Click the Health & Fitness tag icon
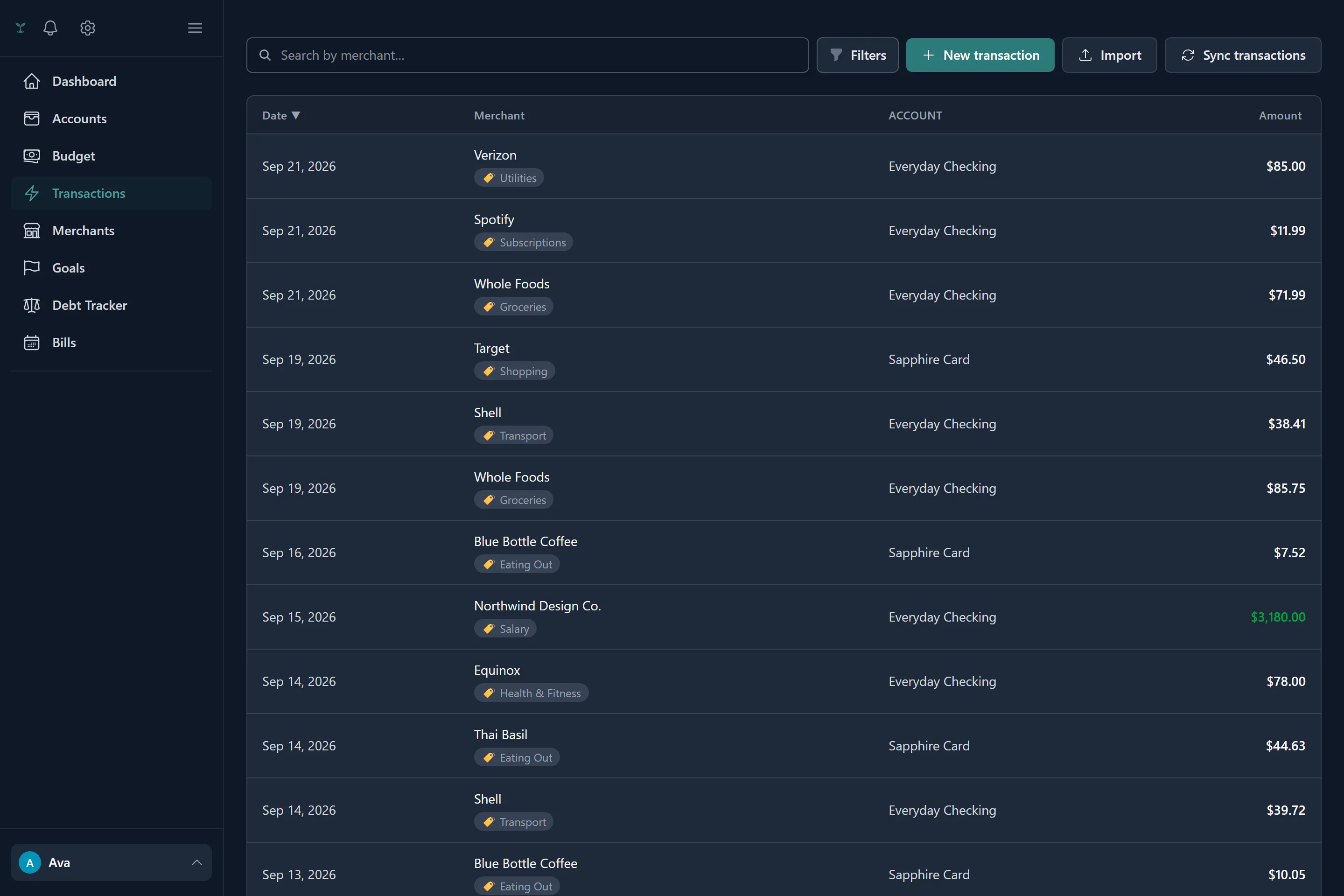Viewport: 1344px width, 896px height. 489,693
